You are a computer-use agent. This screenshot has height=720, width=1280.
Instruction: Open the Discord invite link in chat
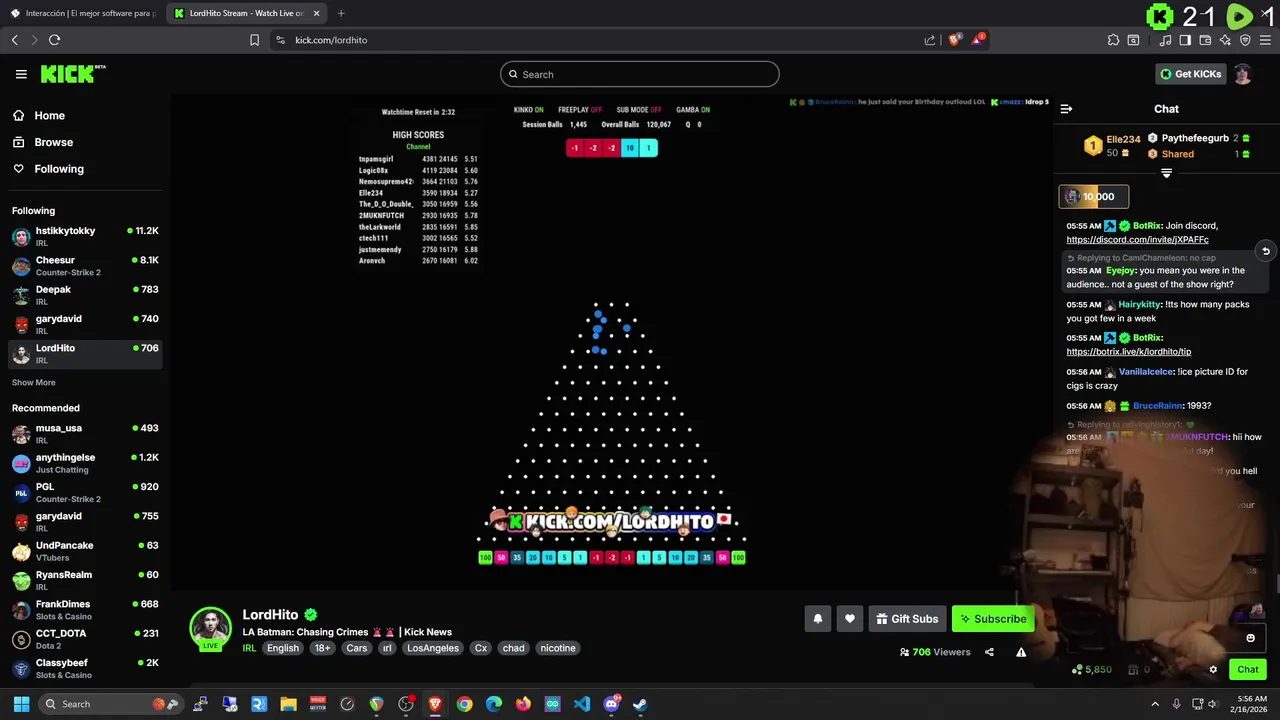pos(1137,240)
